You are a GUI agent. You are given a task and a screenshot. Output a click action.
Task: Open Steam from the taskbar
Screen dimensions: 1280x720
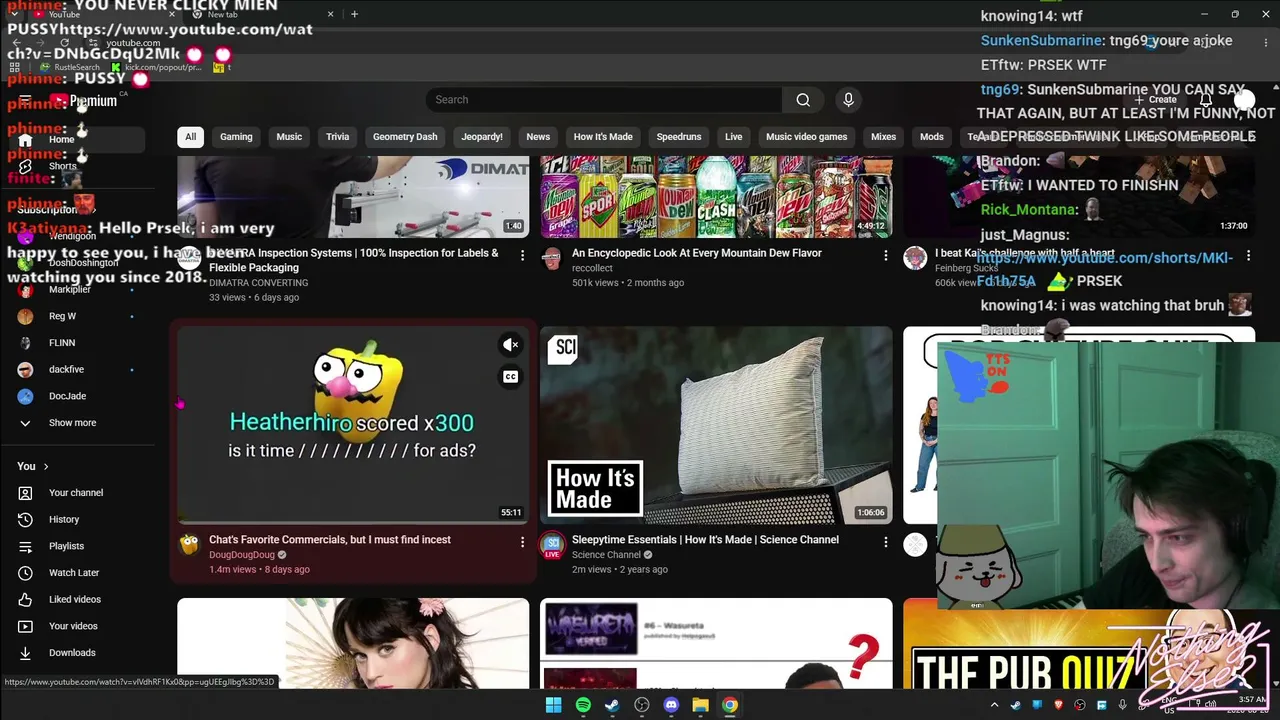click(612, 705)
